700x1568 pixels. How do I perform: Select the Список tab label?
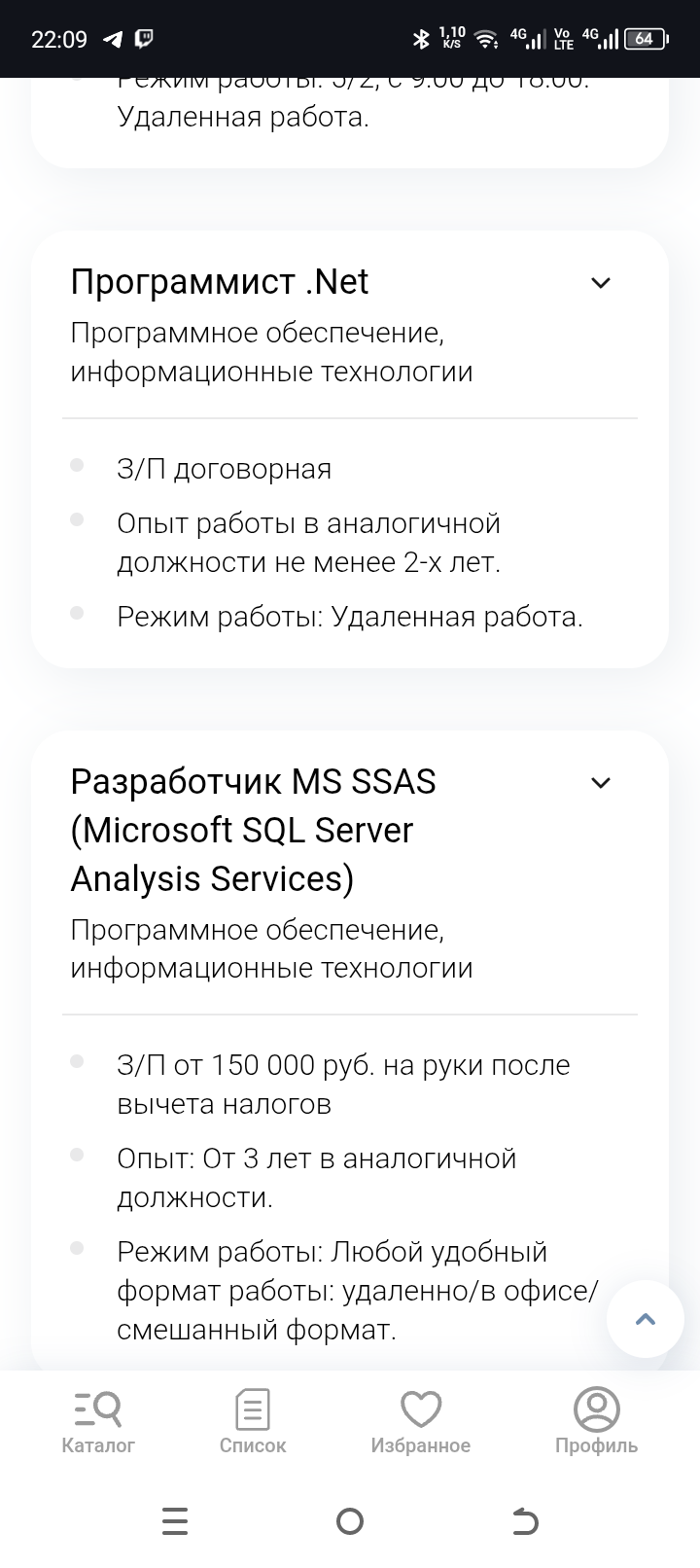tap(253, 1445)
